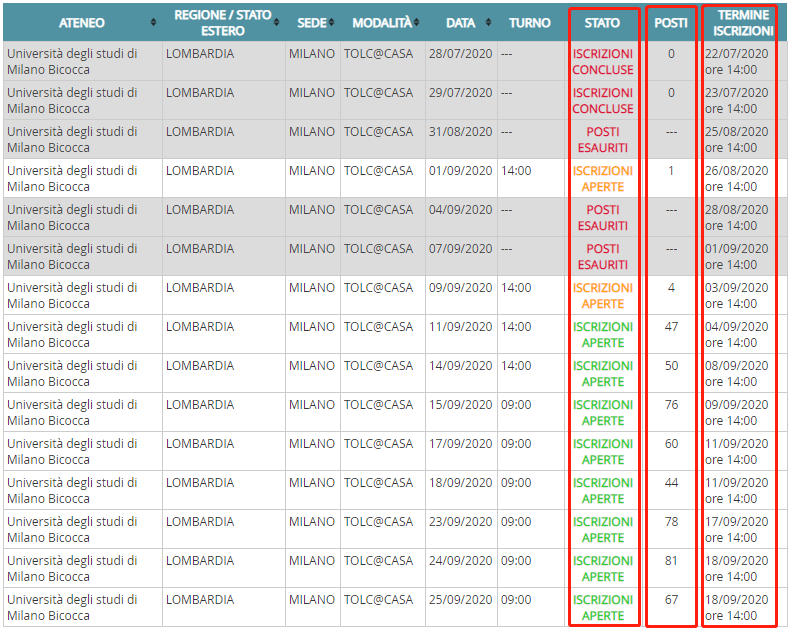
Task: Click turno 09:00 in the 23/09/2020 row
Action: pos(516,522)
